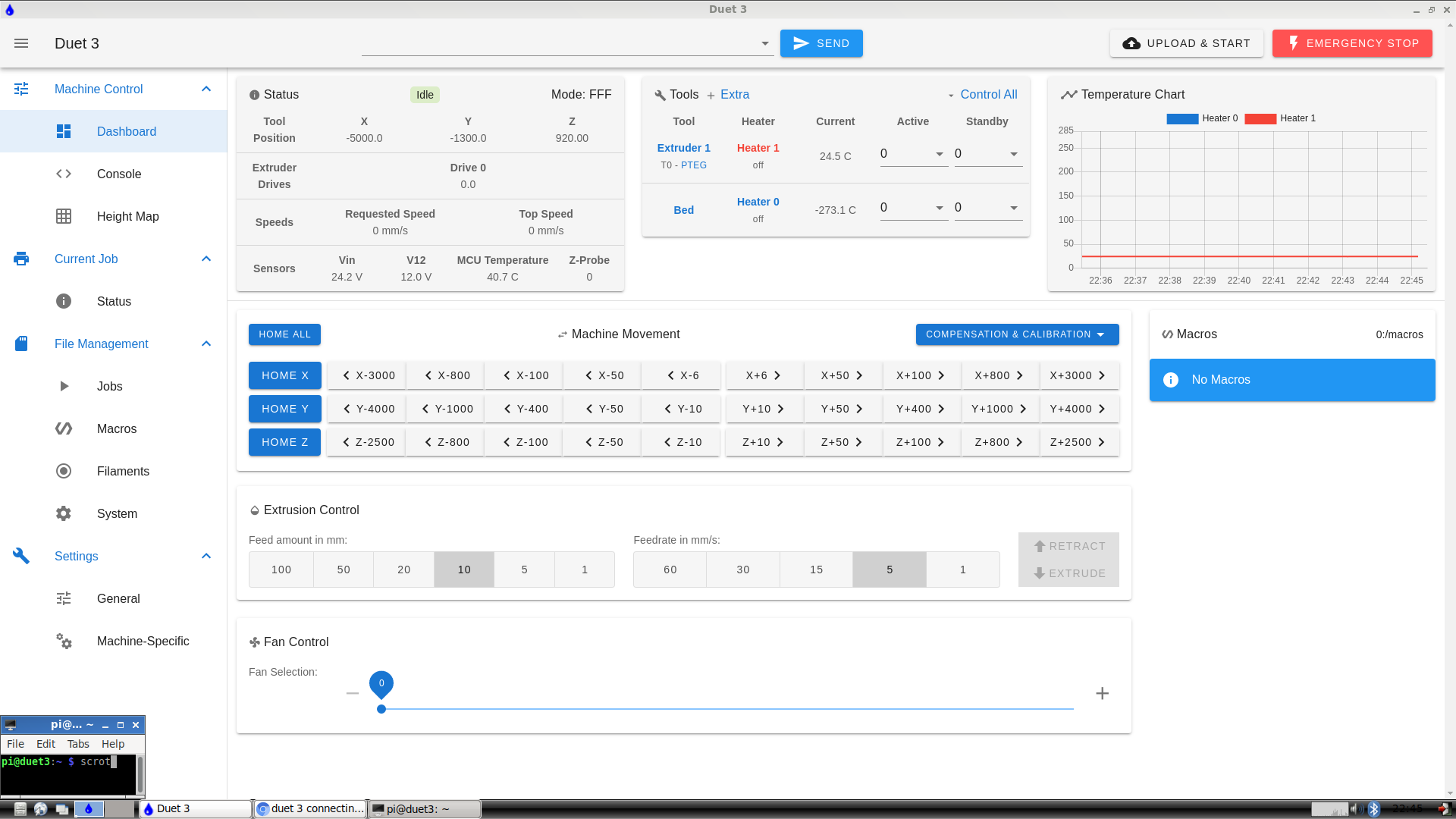This screenshot has width=1456, height=819.
Task: Open Extruder 1 Active temperature dropdown
Action: [940, 154]
